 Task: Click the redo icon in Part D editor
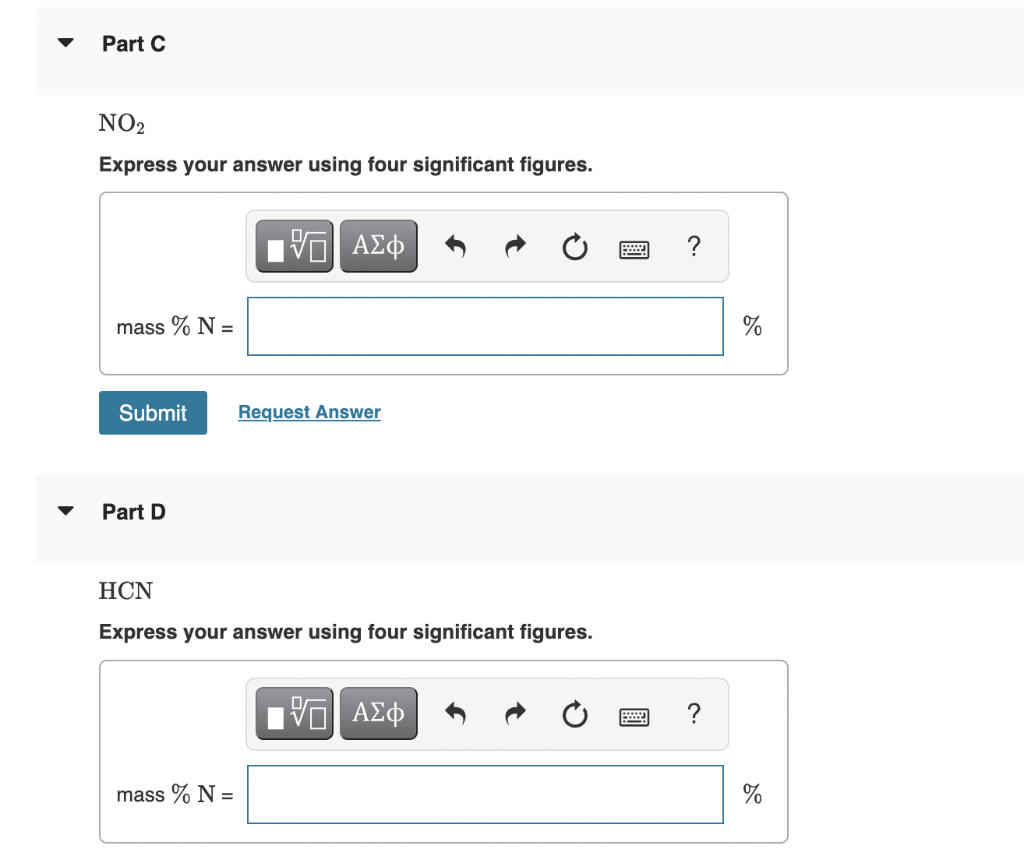(514, 713)
